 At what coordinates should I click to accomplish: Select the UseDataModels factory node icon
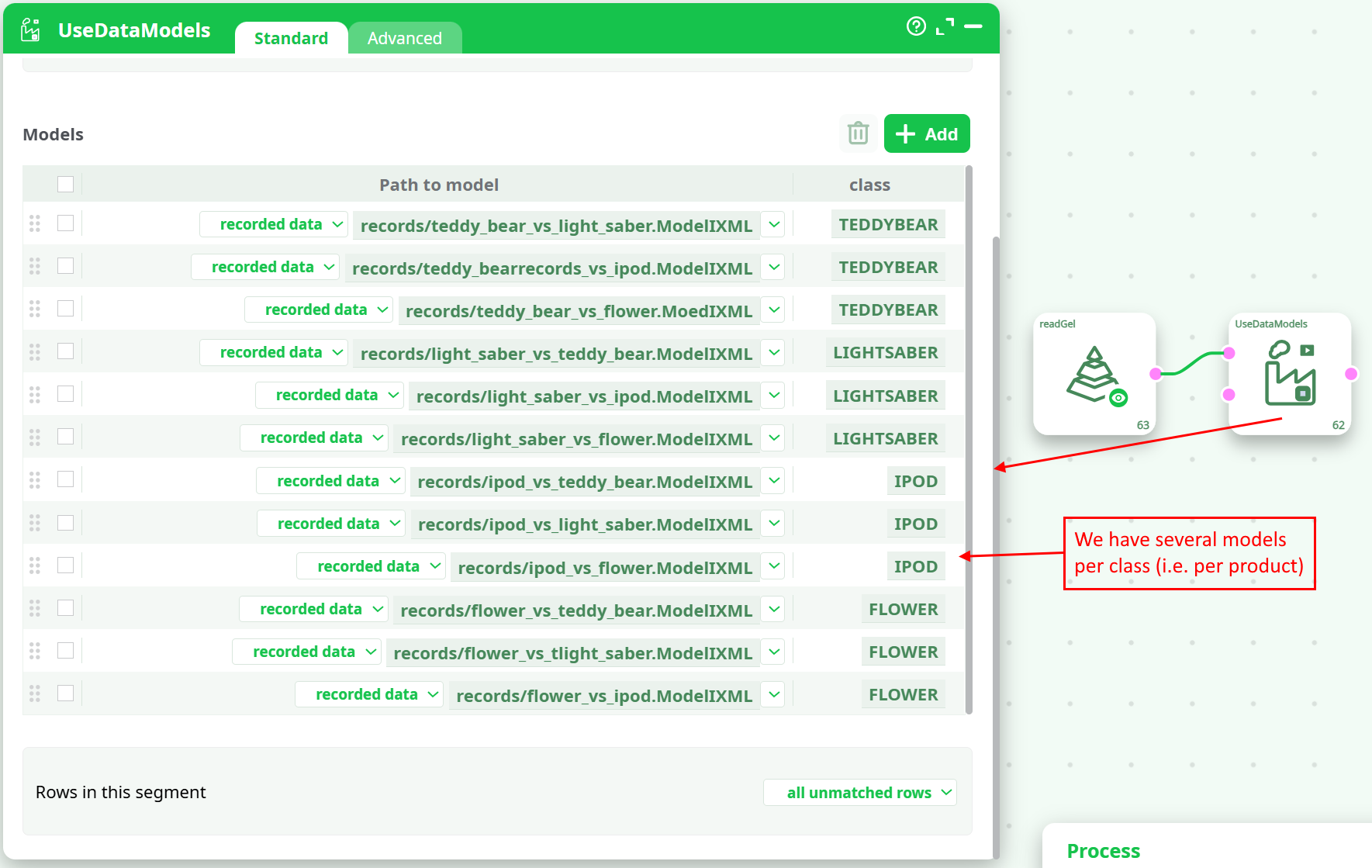tap(1290, 374)
